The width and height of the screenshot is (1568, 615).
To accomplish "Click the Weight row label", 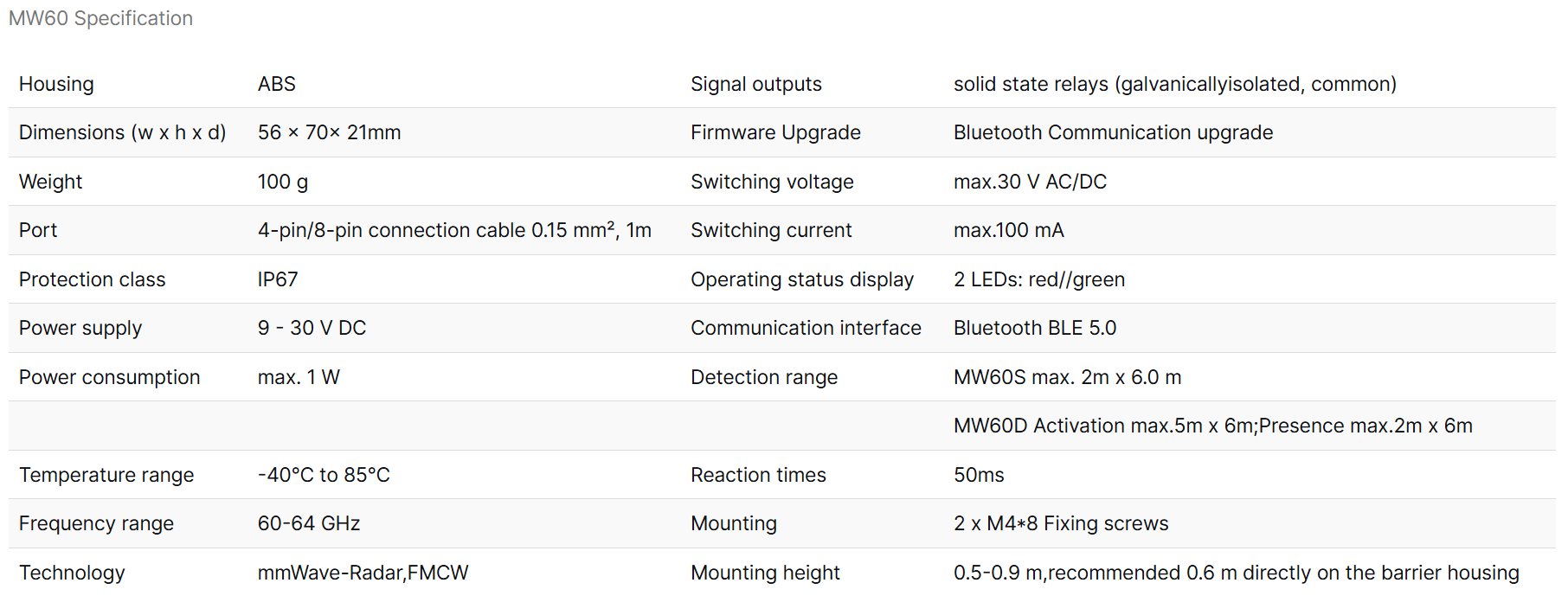I will [x=50, y=182].
